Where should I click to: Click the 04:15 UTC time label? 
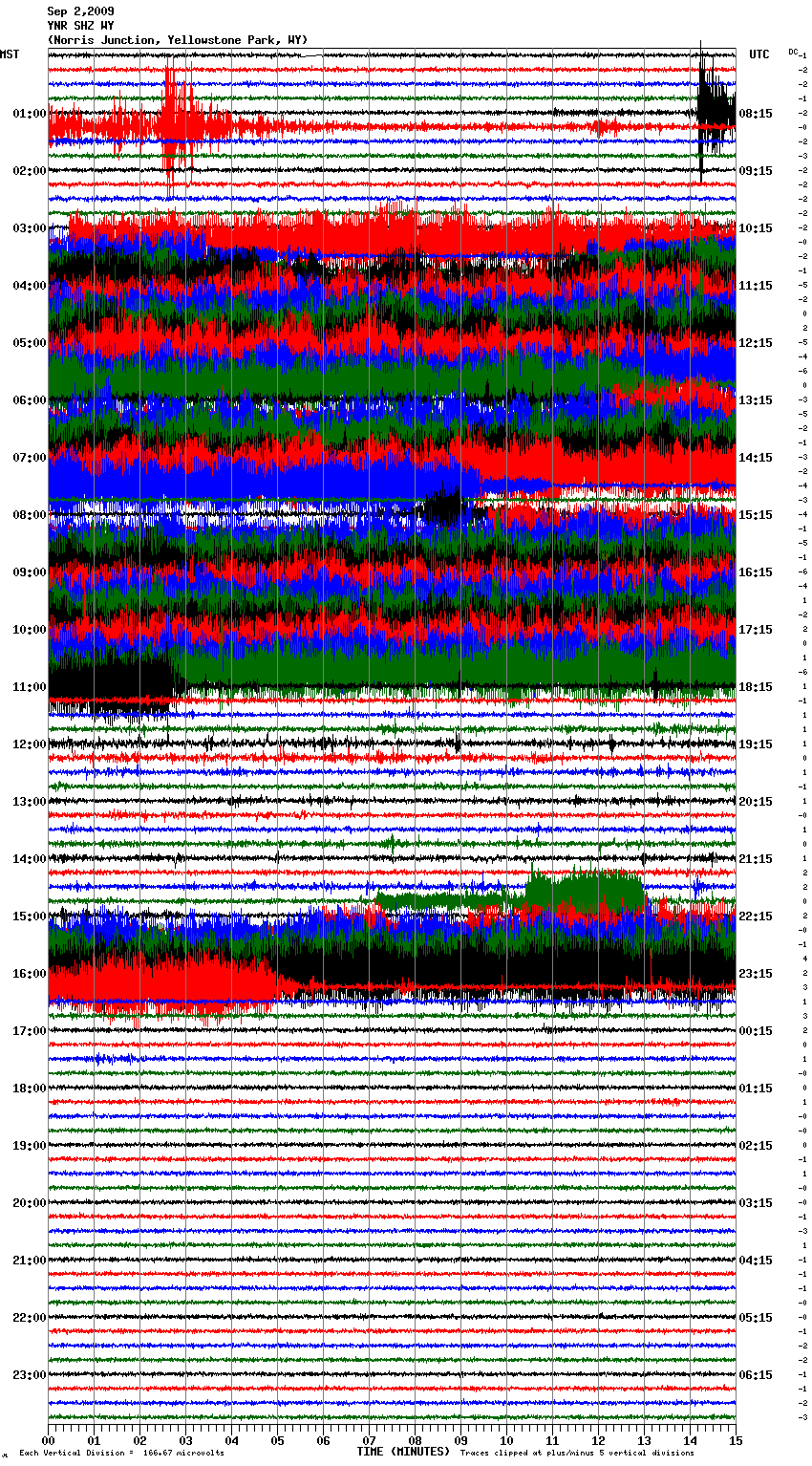tap(756, 1261)
